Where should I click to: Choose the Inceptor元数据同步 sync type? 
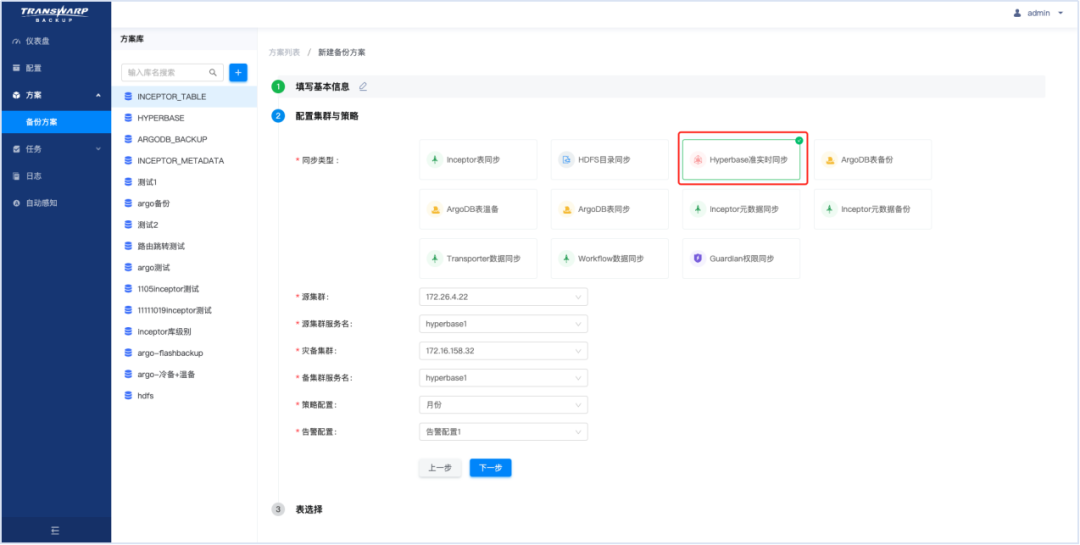(741, 209)
